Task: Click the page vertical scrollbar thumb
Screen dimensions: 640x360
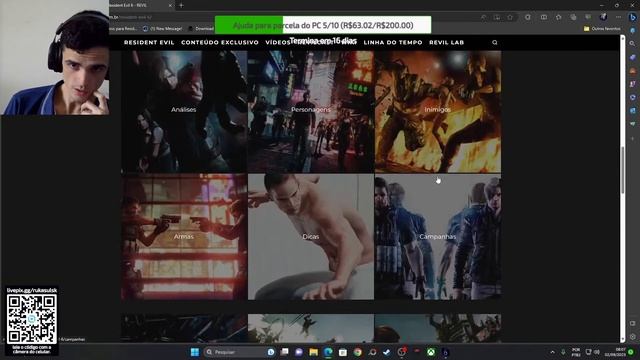Action: click(x=622, y=170)
